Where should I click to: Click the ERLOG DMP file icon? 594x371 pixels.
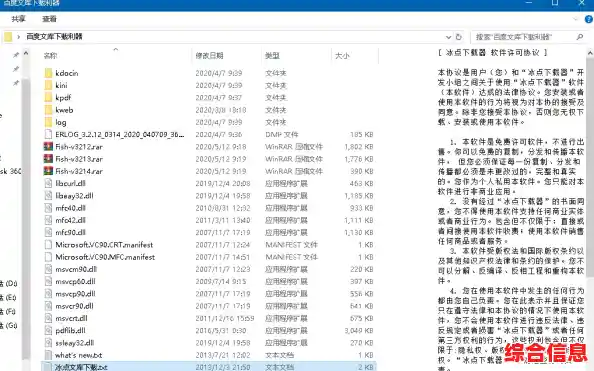[48, 134]
